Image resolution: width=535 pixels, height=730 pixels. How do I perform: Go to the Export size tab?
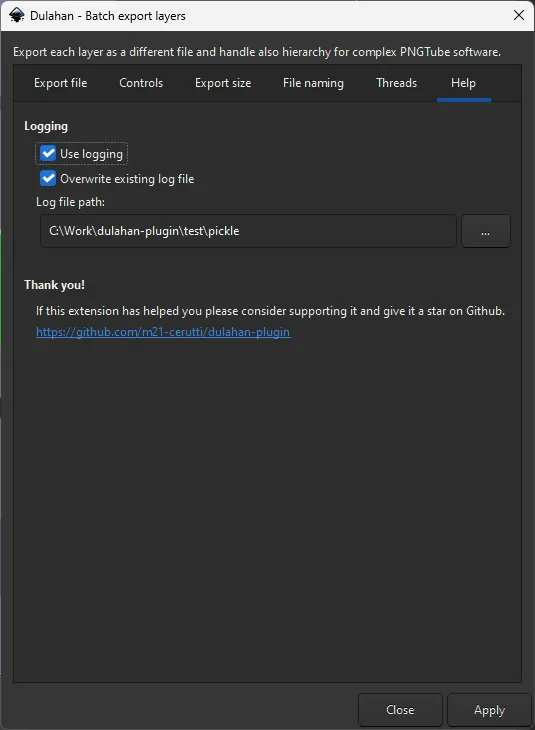pyautogui.click(x=223, y=83)
